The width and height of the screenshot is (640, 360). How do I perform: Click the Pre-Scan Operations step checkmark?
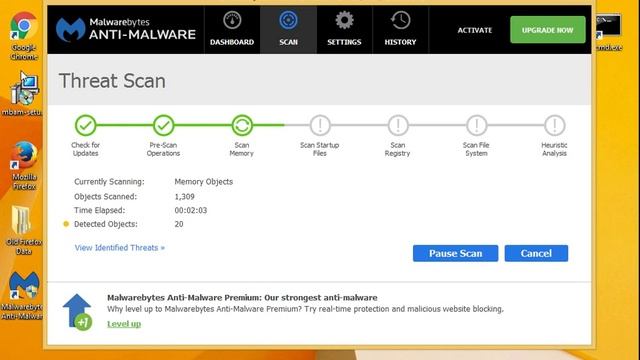[x=163, y=125]
